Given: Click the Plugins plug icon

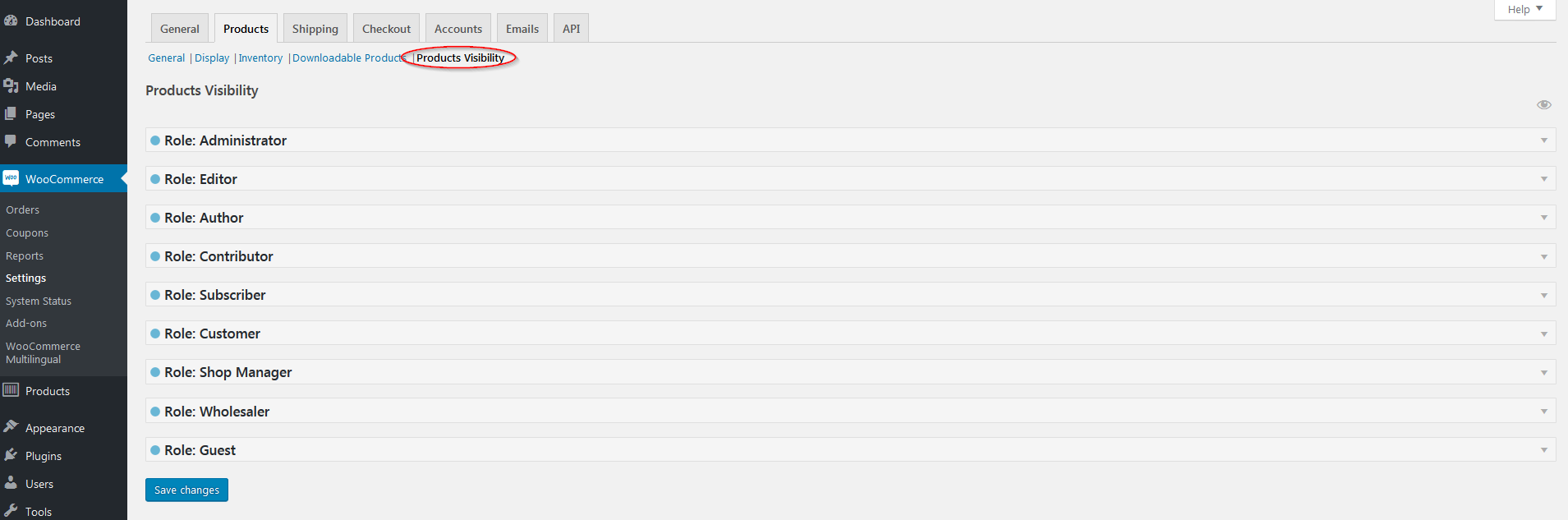Looking at the screenshot, I should (x=11, y=455).
